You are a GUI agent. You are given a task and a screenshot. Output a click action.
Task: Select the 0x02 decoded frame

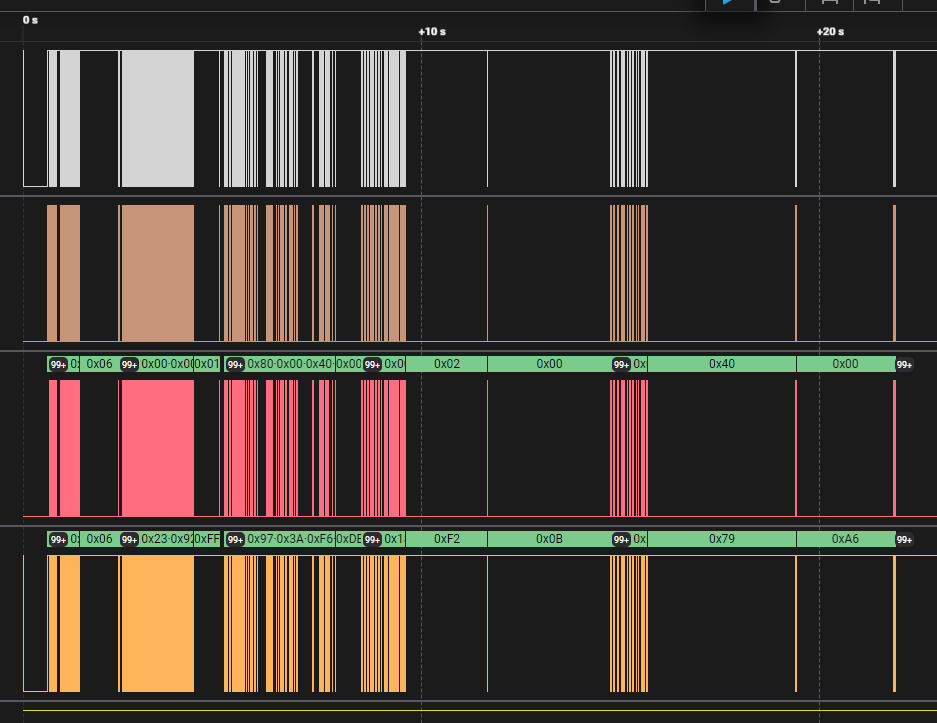[x=446, y=364]
